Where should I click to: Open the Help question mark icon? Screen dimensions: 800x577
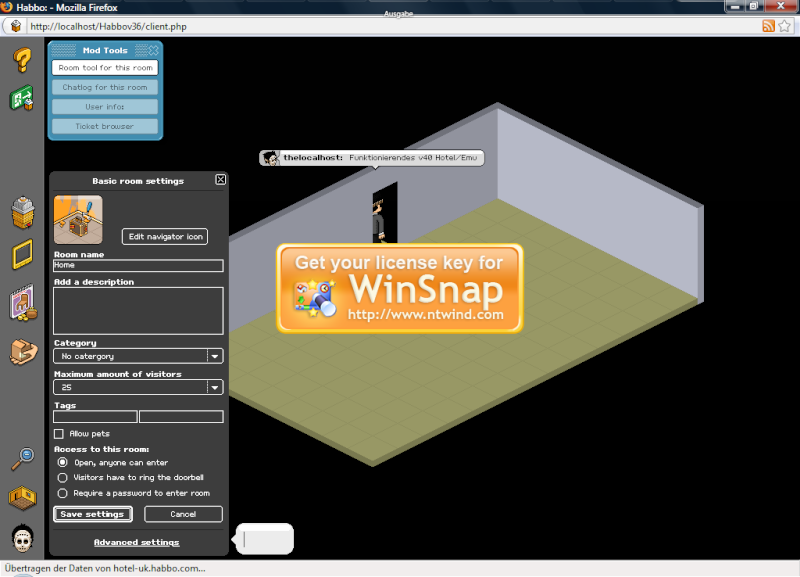[x=22, y=60]
